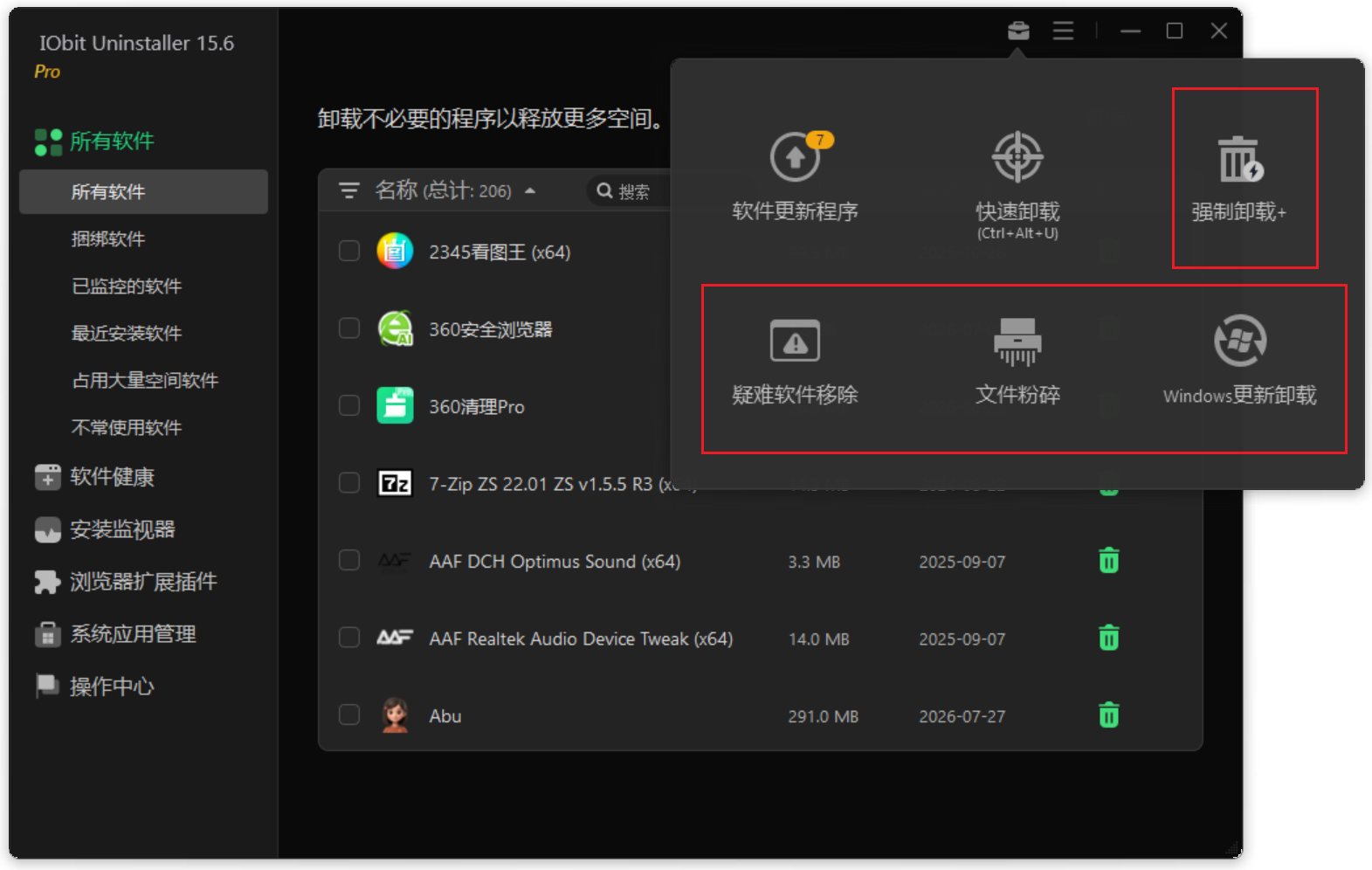The width and height of the screenshot is (1372, 870).
Task: Open 操作中心 in the sidebar
Action: (94, 687)
